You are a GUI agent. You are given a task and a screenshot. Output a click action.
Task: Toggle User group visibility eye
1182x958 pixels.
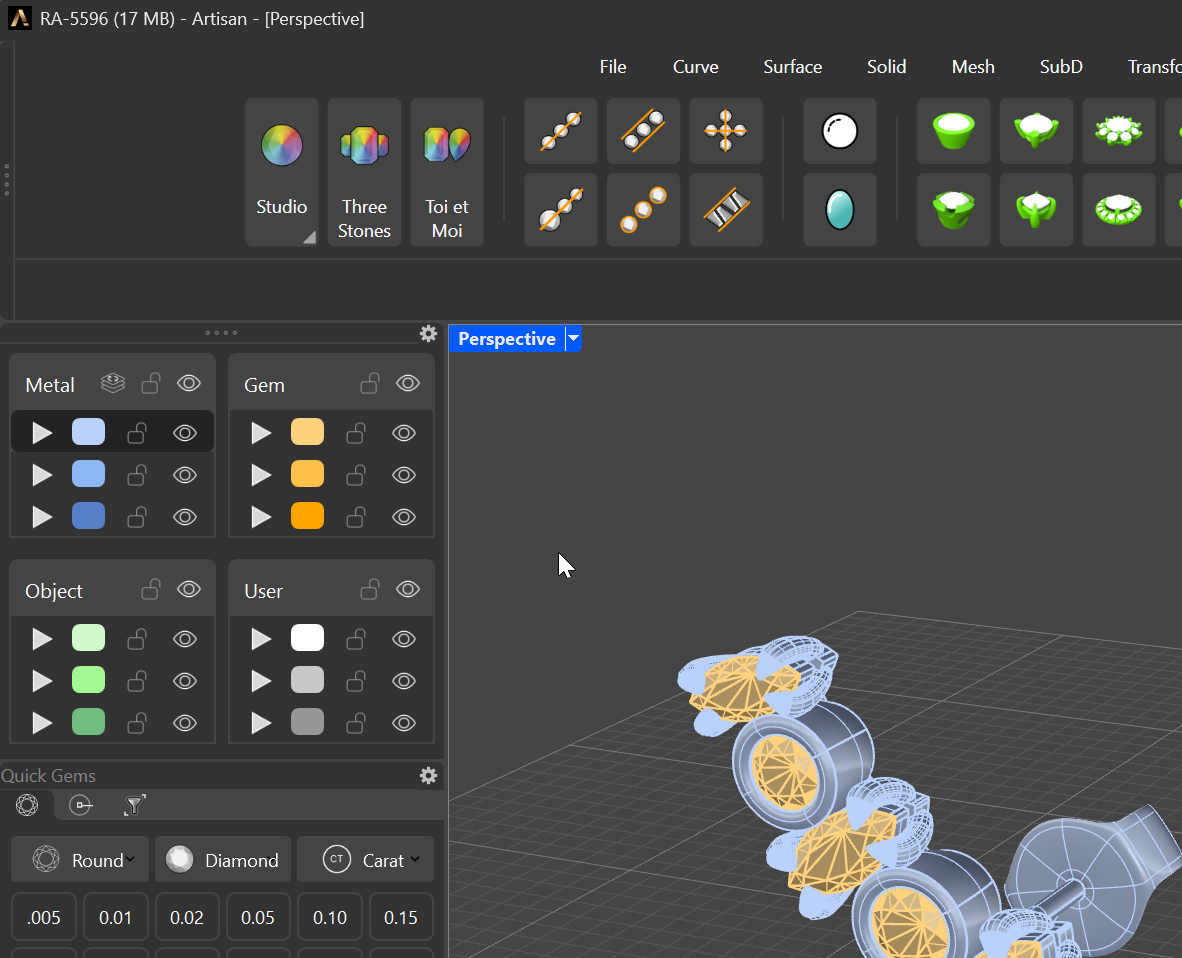pyautogui.click(x=408, y=589)
